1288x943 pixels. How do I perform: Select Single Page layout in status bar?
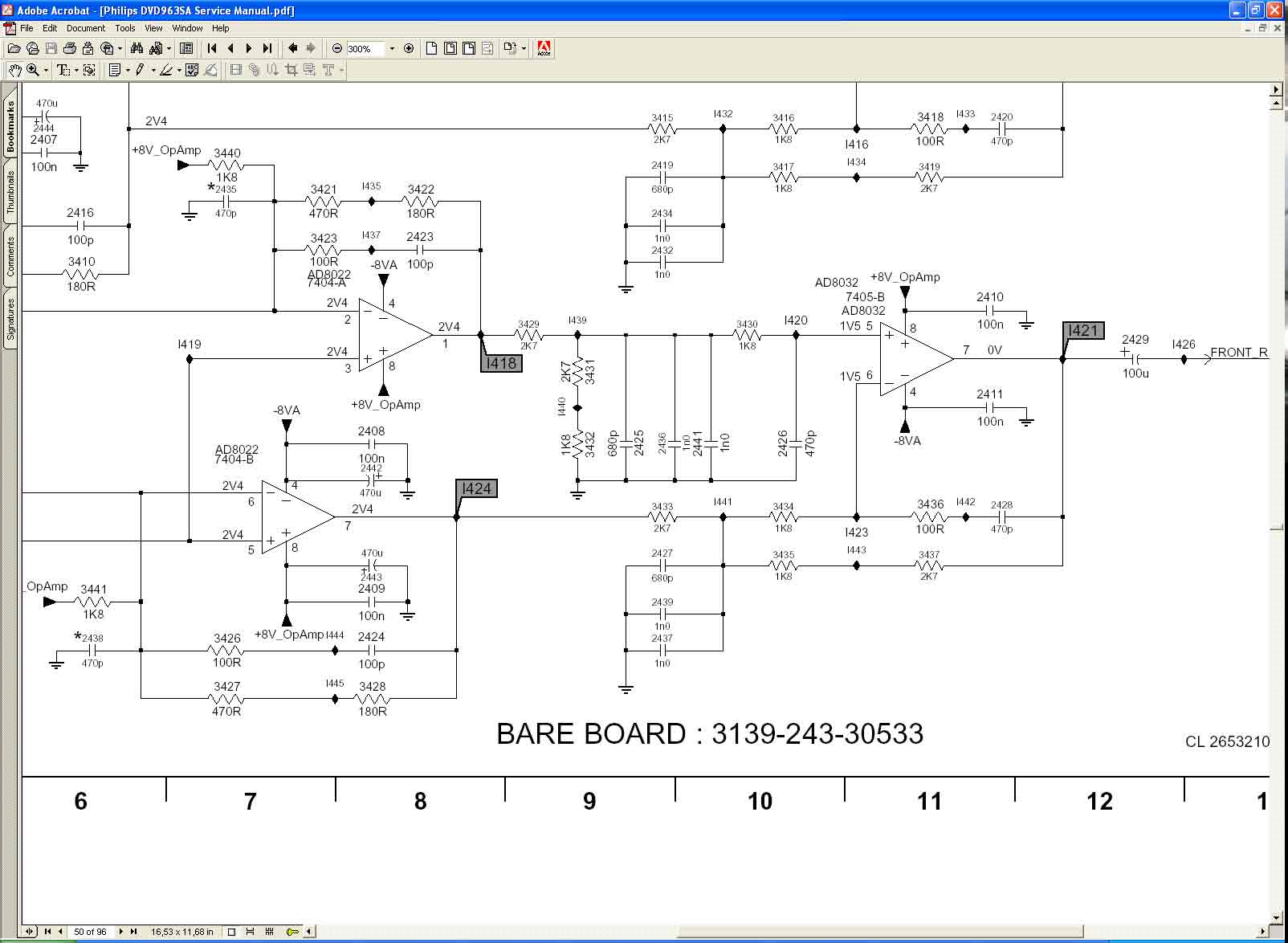pos(231,932)
